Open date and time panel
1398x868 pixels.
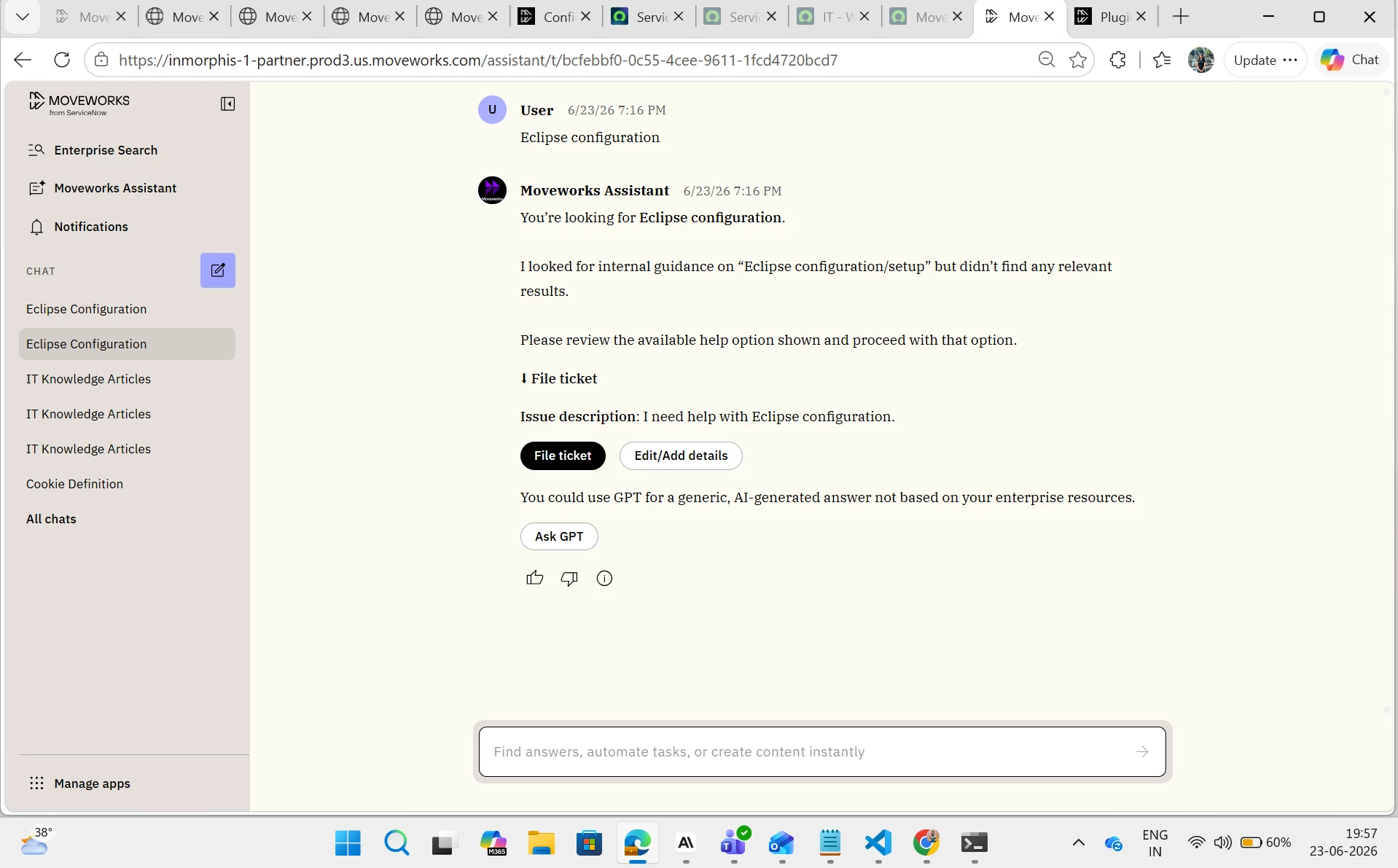[x=1343, y=842]
